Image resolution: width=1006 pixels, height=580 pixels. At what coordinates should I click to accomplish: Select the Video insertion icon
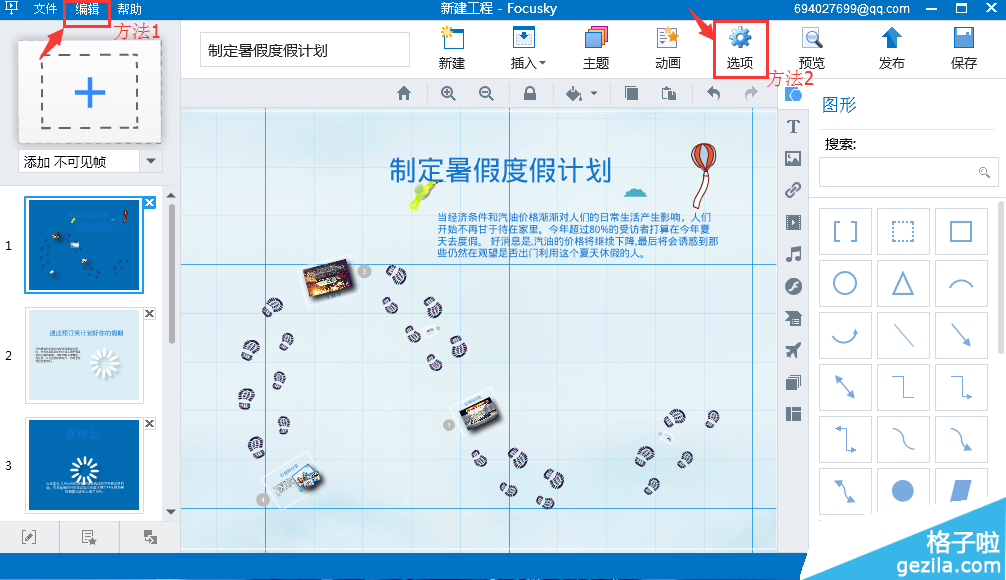tap(793, 222)
